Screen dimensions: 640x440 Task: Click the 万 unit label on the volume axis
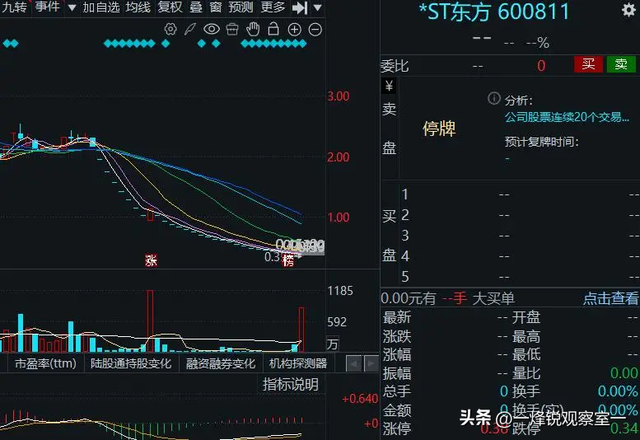pyautogui.click(x=332, y=344)
